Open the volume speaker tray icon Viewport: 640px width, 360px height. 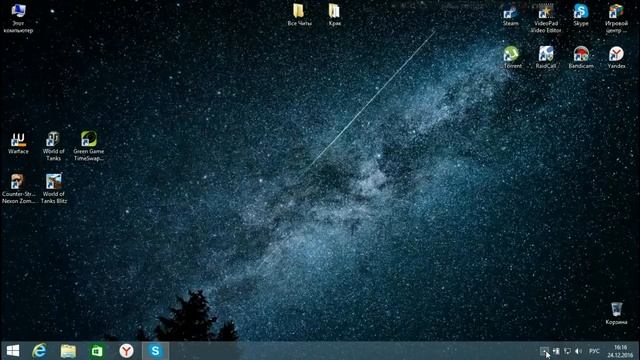578,351
